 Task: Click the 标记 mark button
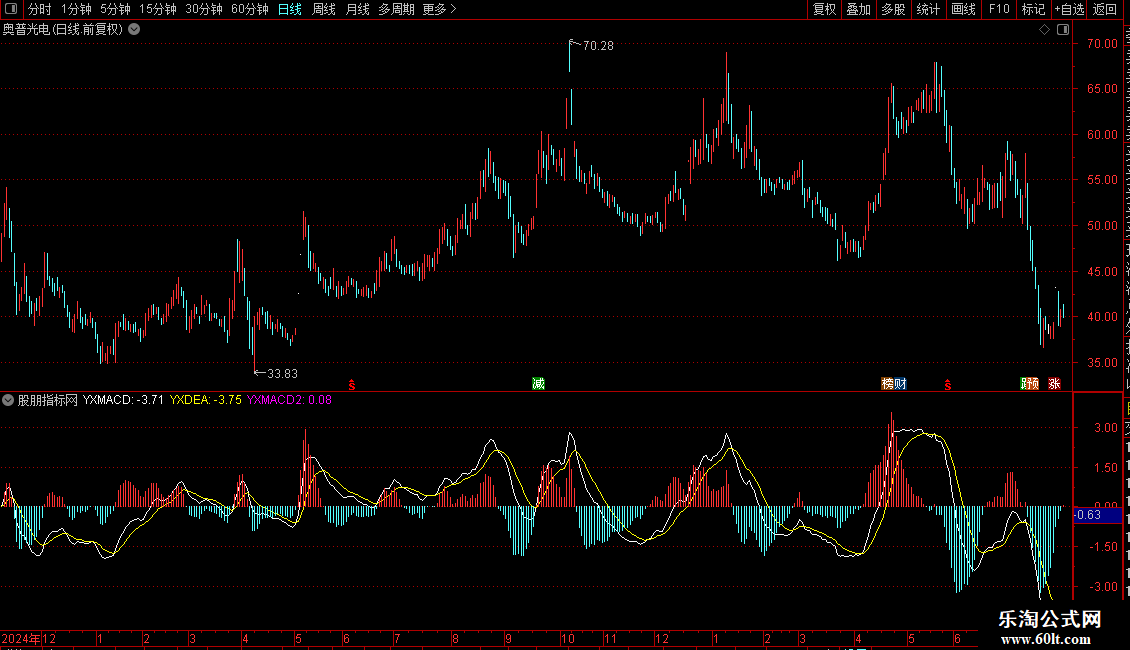tap(1033, 9)
